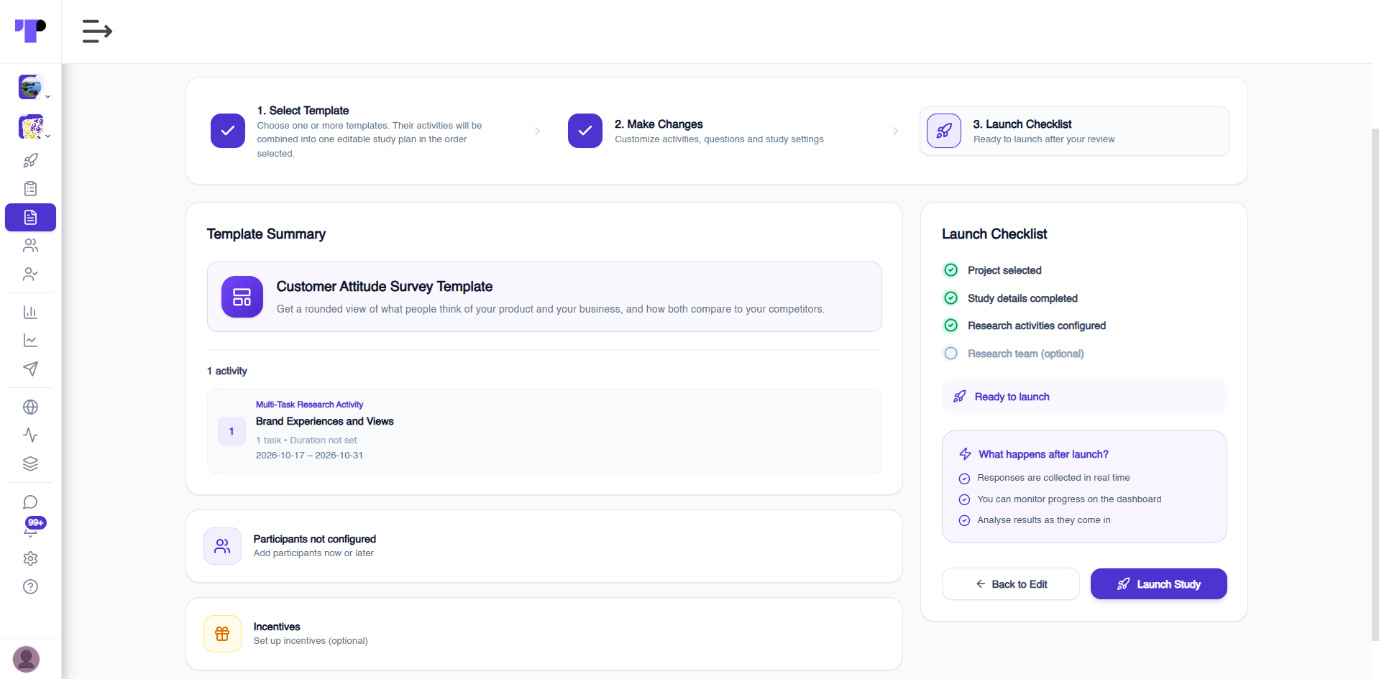Click the lightning icon beside What happens after launch
This screenshot has width=1379, height=679.
965,454
